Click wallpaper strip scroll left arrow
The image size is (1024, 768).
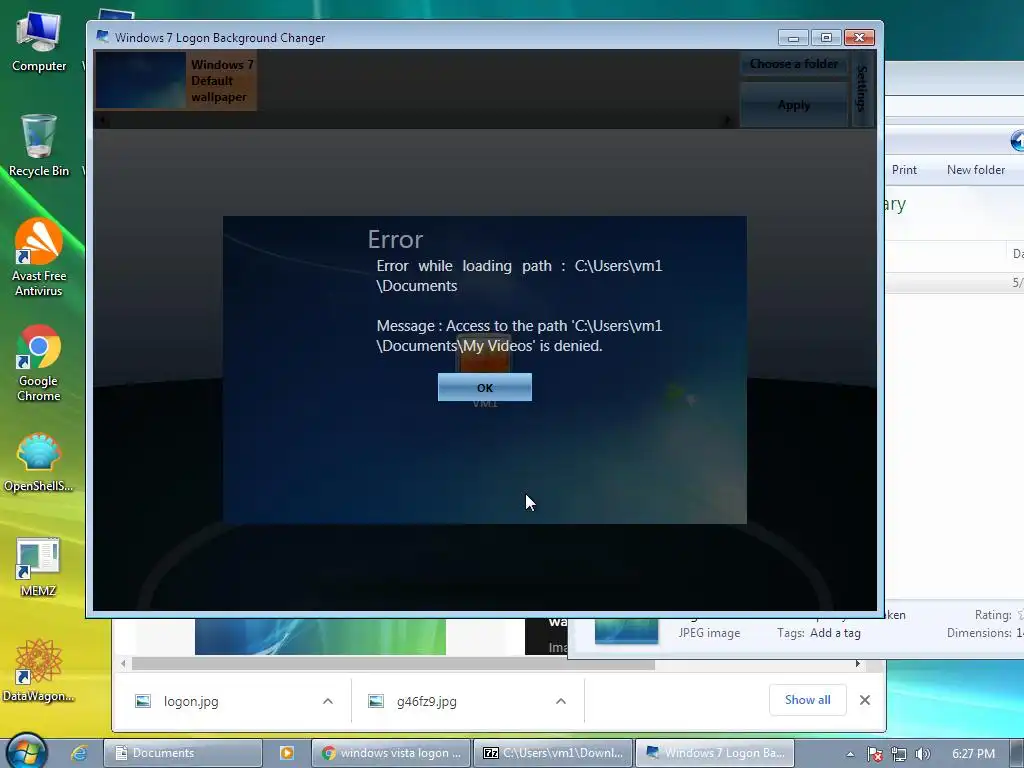tap(102, 120)
